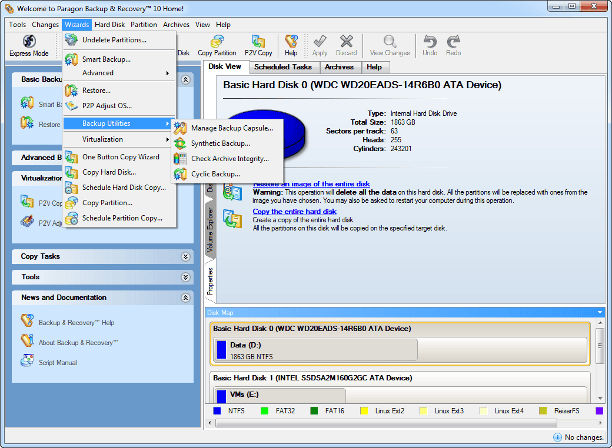The image size is (612, 448).
Task: Click the horizontal scrollbar right arrow
Action: click(600, 423)
